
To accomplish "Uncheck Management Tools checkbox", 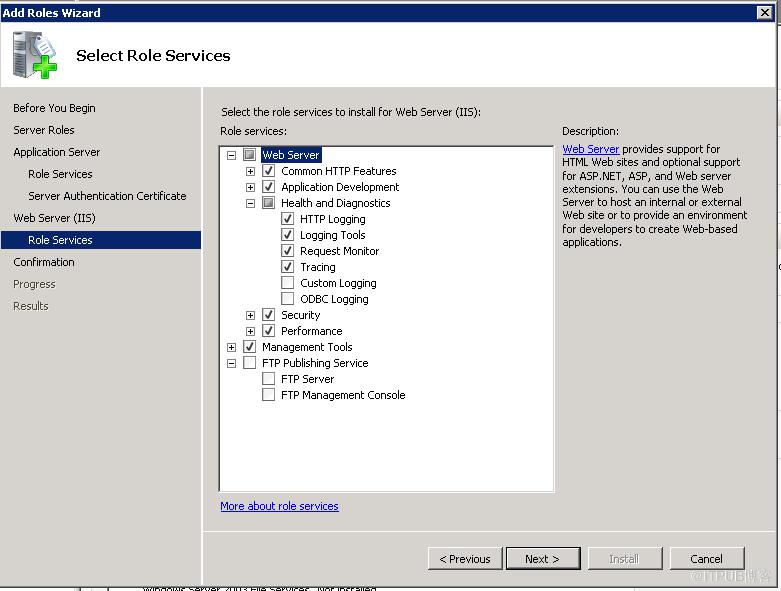I will click(x=250, y=347).
